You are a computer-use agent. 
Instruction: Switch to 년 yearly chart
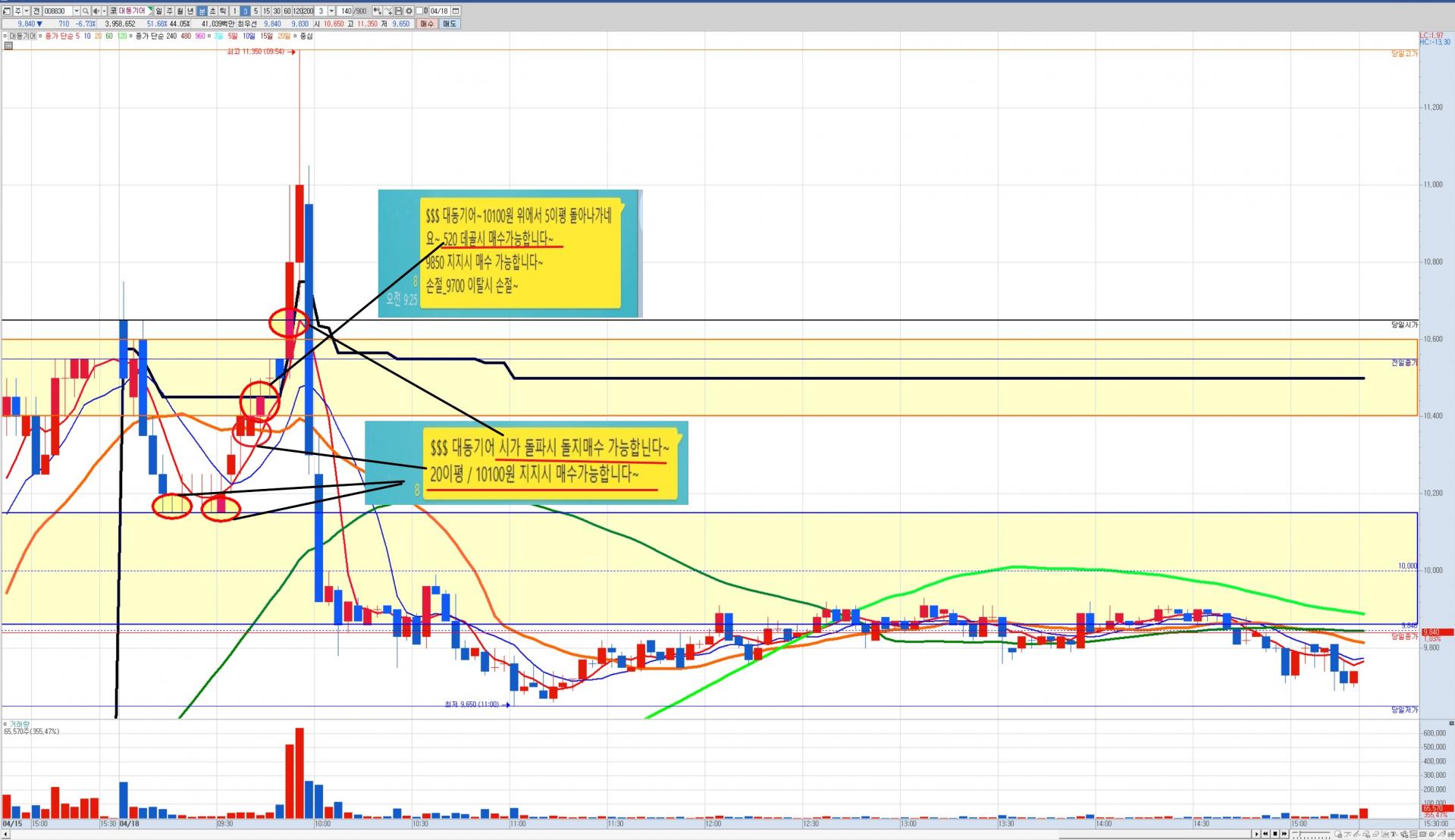tap(190, 11)
